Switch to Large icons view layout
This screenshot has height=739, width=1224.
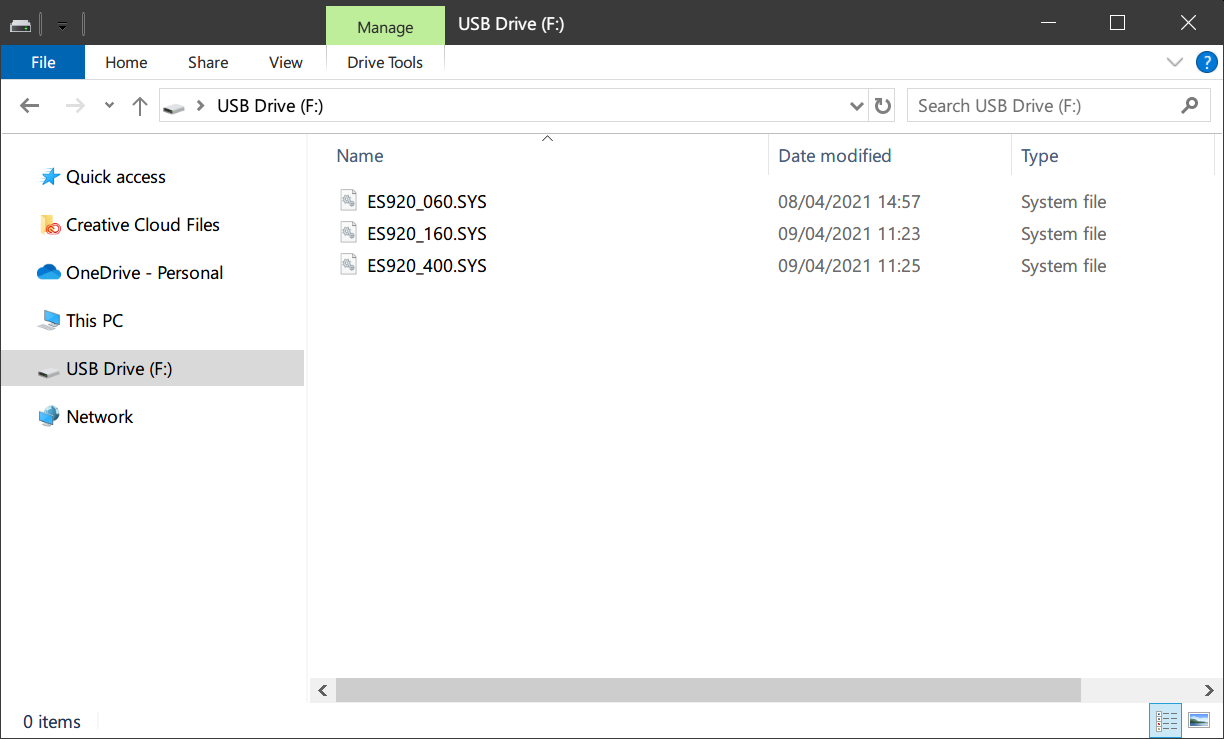[1198, 720]
